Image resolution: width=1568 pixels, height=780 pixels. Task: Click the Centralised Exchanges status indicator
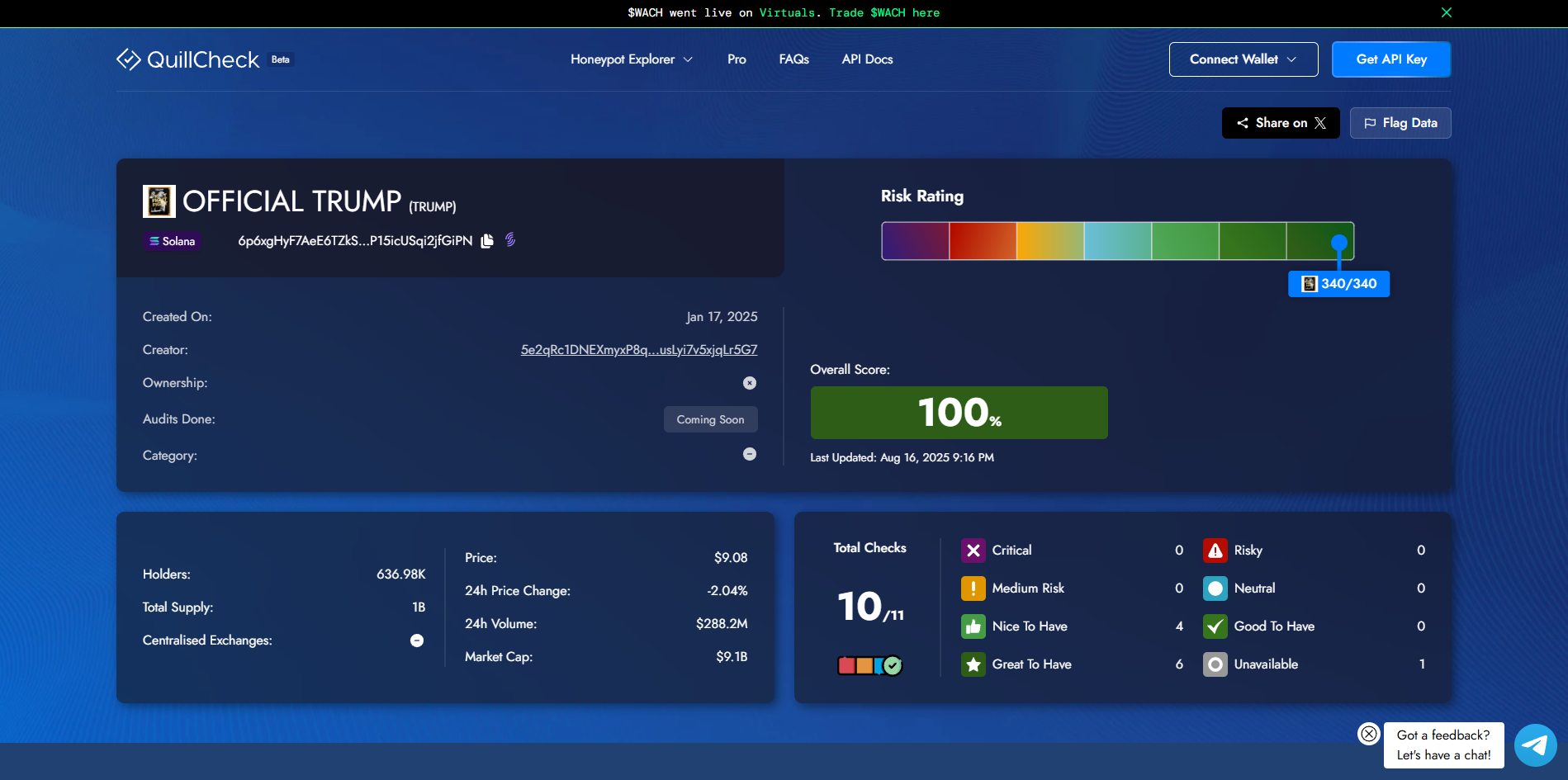point(417,641)
